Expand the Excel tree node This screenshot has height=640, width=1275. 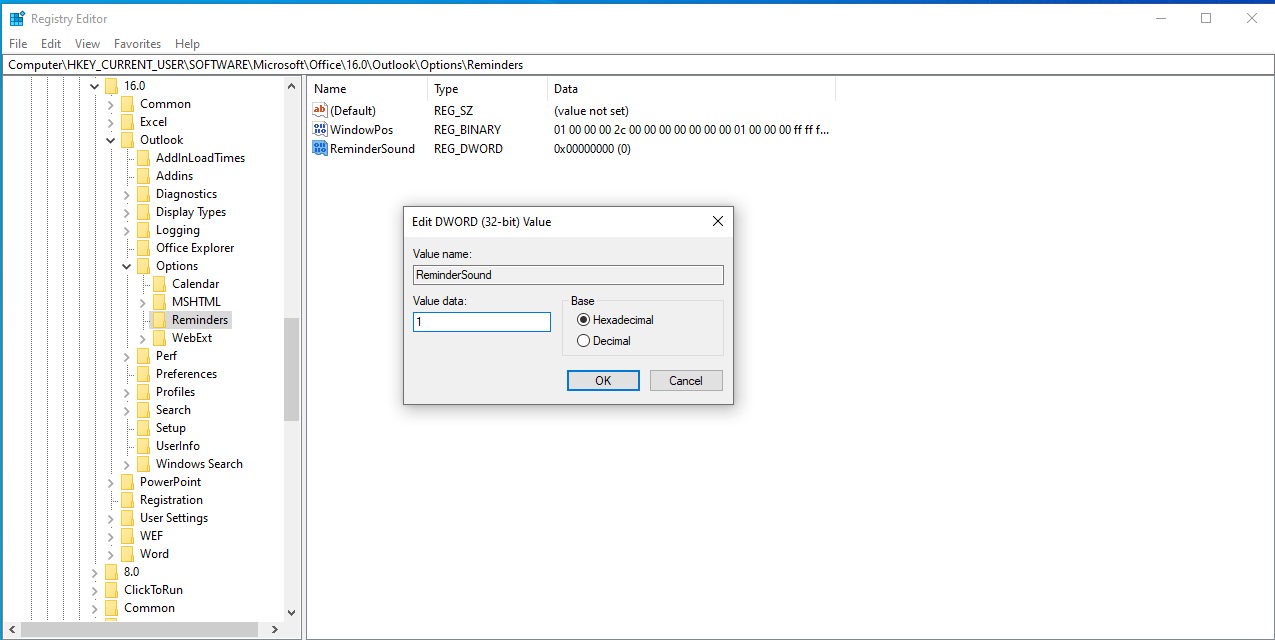click(x=111, y=122)
